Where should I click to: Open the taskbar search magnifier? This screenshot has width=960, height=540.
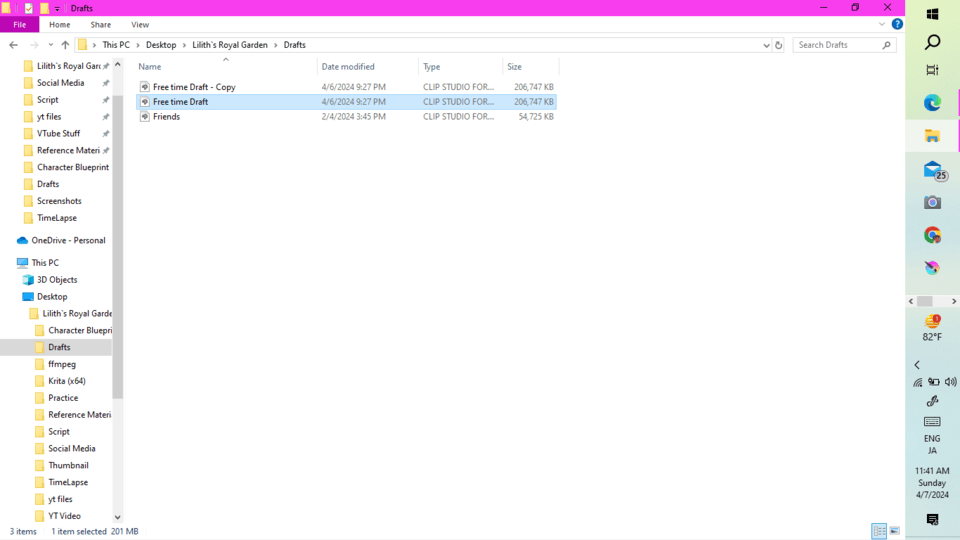[x=932, y=42]
